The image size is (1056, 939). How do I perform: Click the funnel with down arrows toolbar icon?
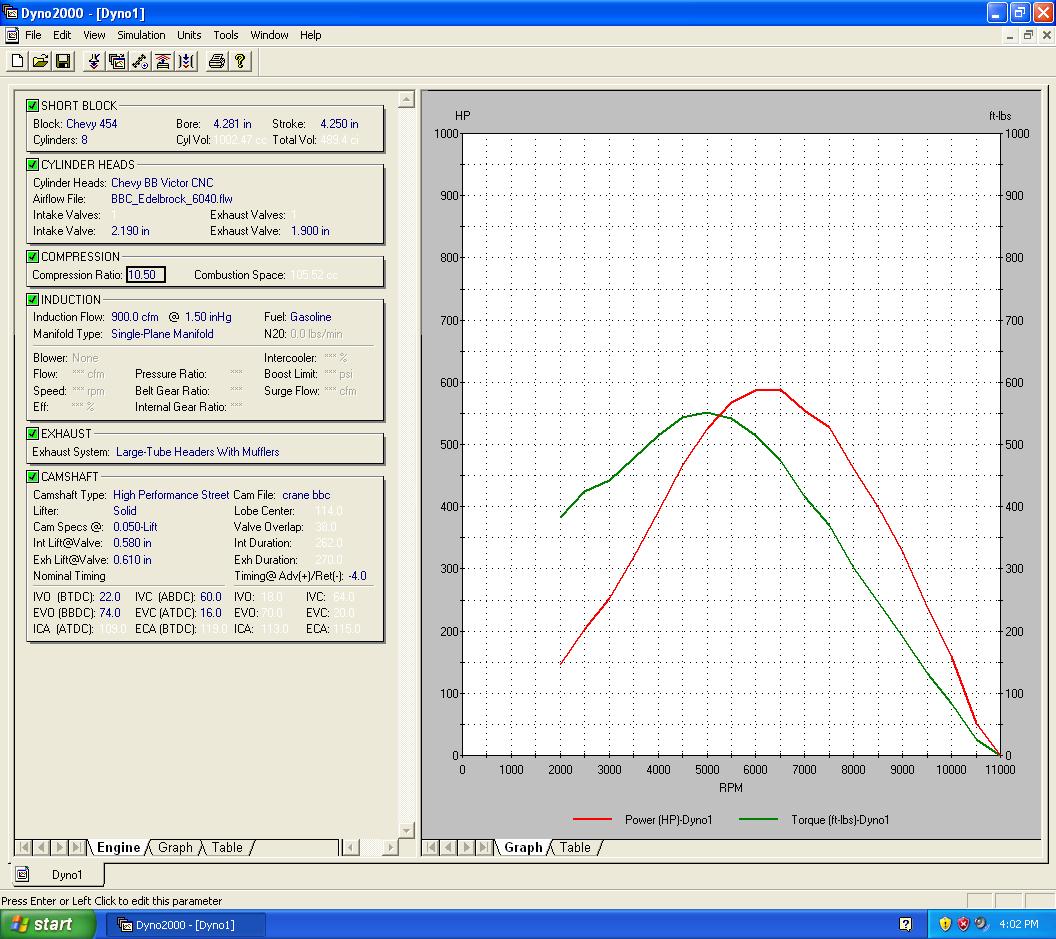(94, 61)
